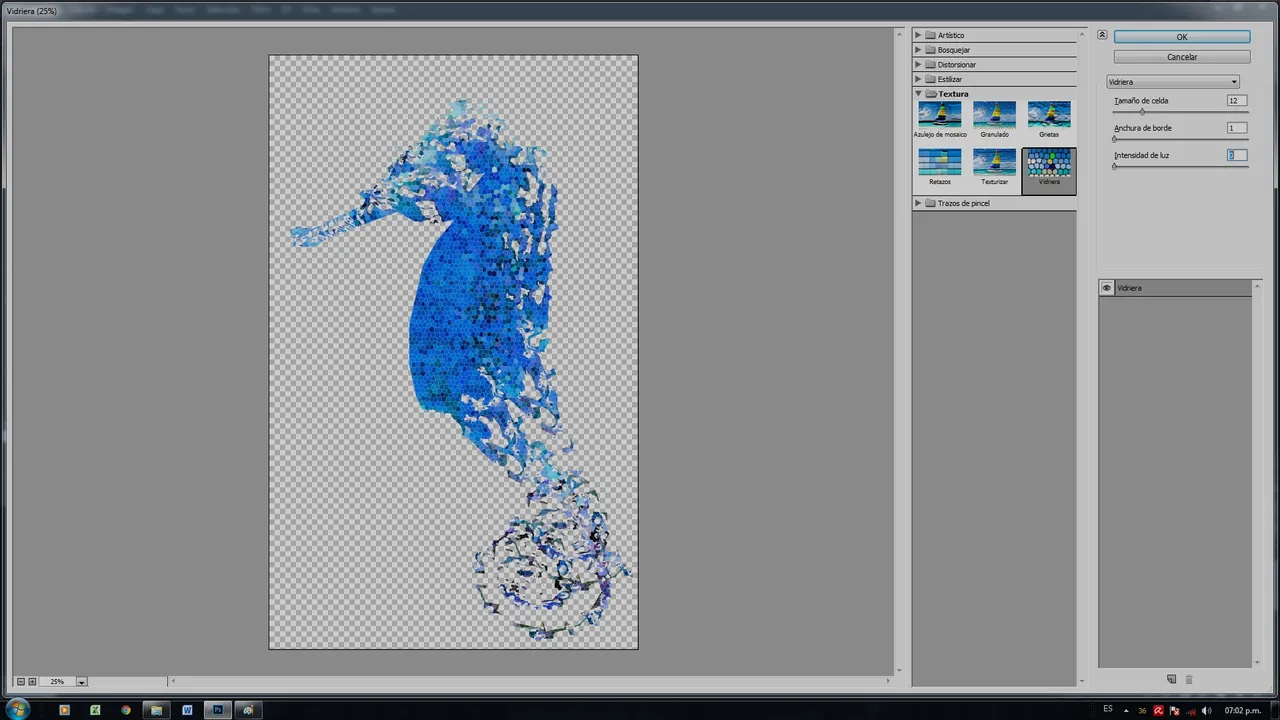Click the preview horizontal scrollbar left arrow
This screenshot has height=720, width=1280.
pyautogui.click(x=173, y=682)
